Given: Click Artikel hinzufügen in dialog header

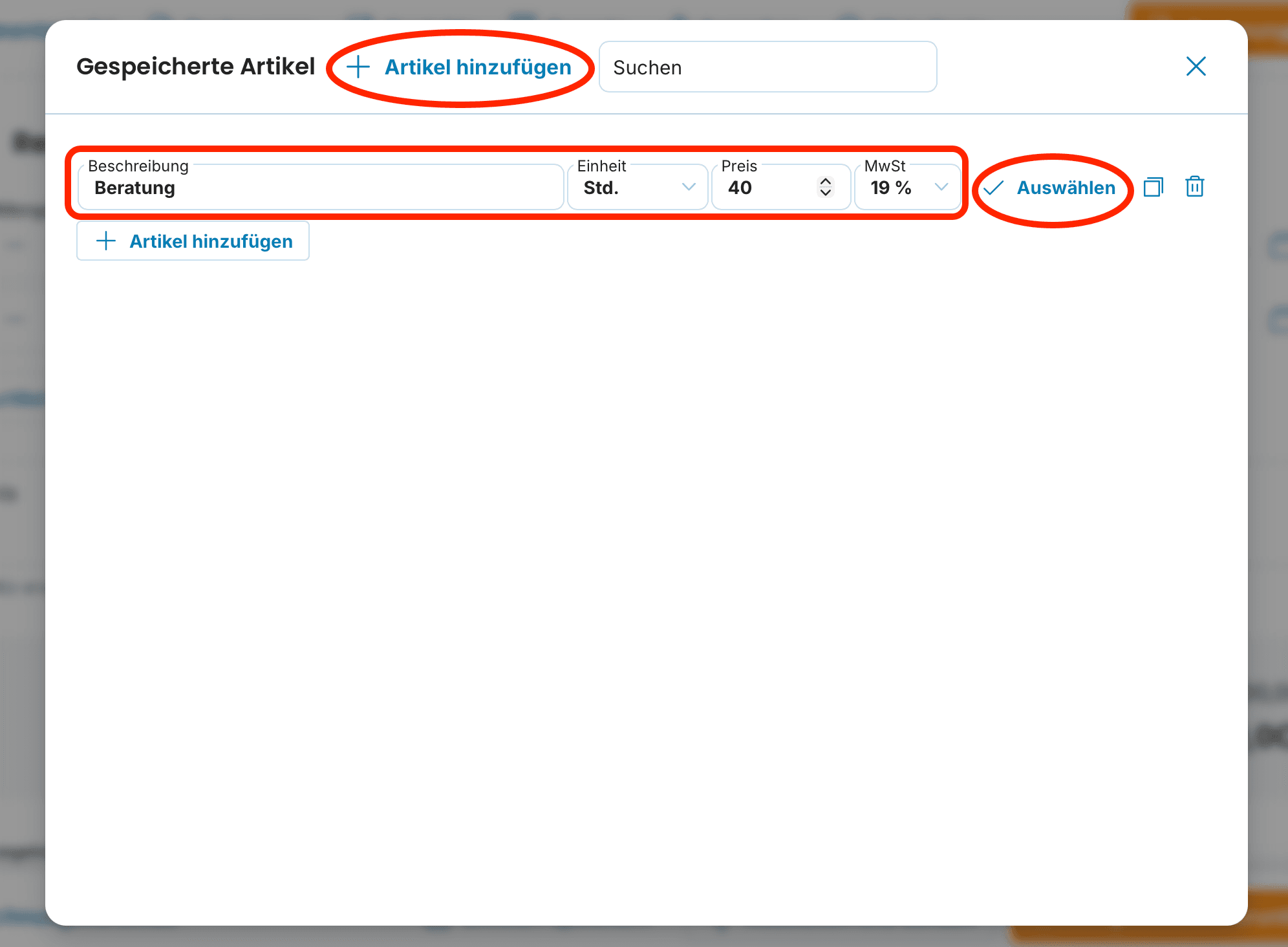Looking at the screenshot, I should click(459, 67).
